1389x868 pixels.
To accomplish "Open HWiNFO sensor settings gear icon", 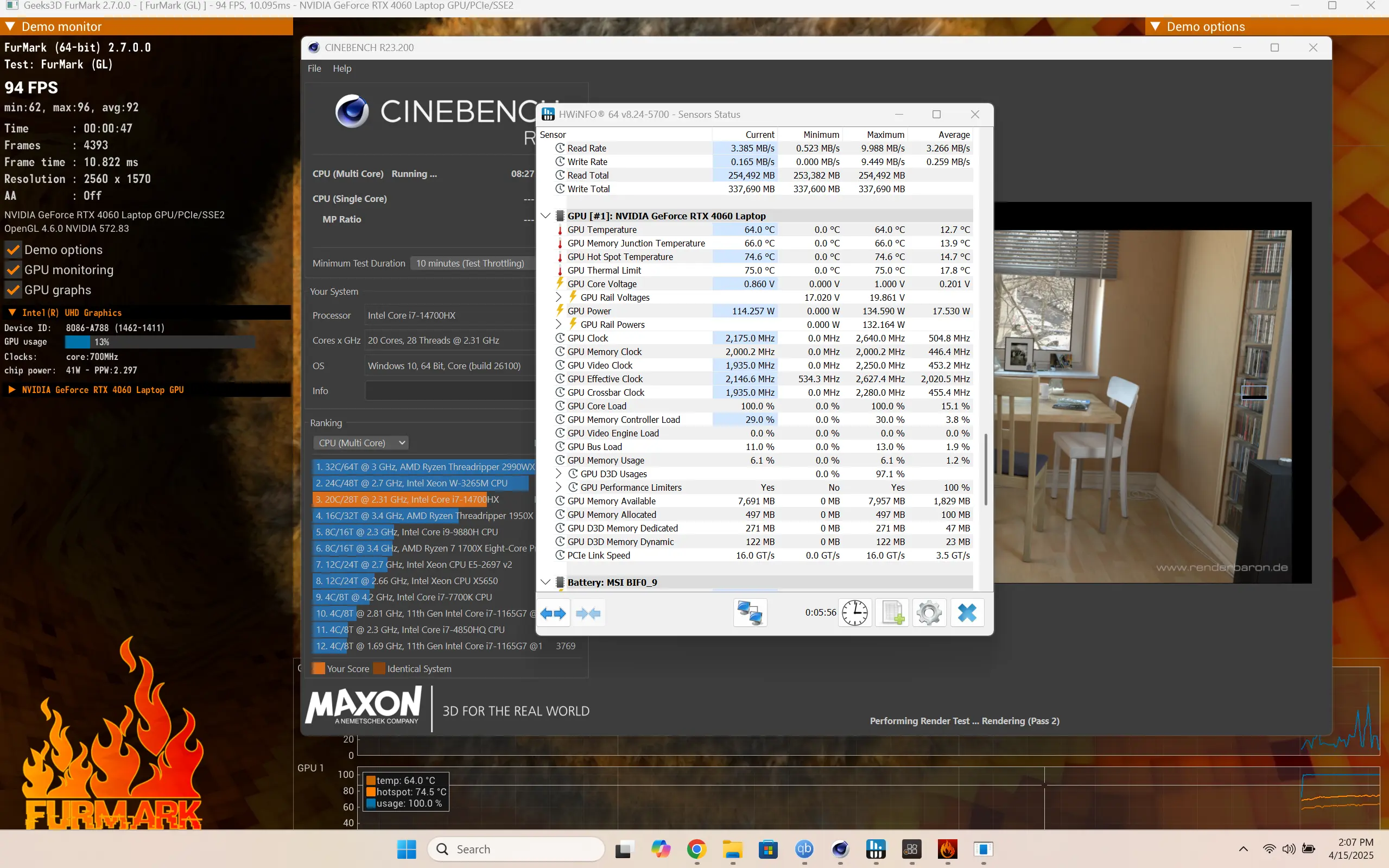I will (x=929, y=613).
